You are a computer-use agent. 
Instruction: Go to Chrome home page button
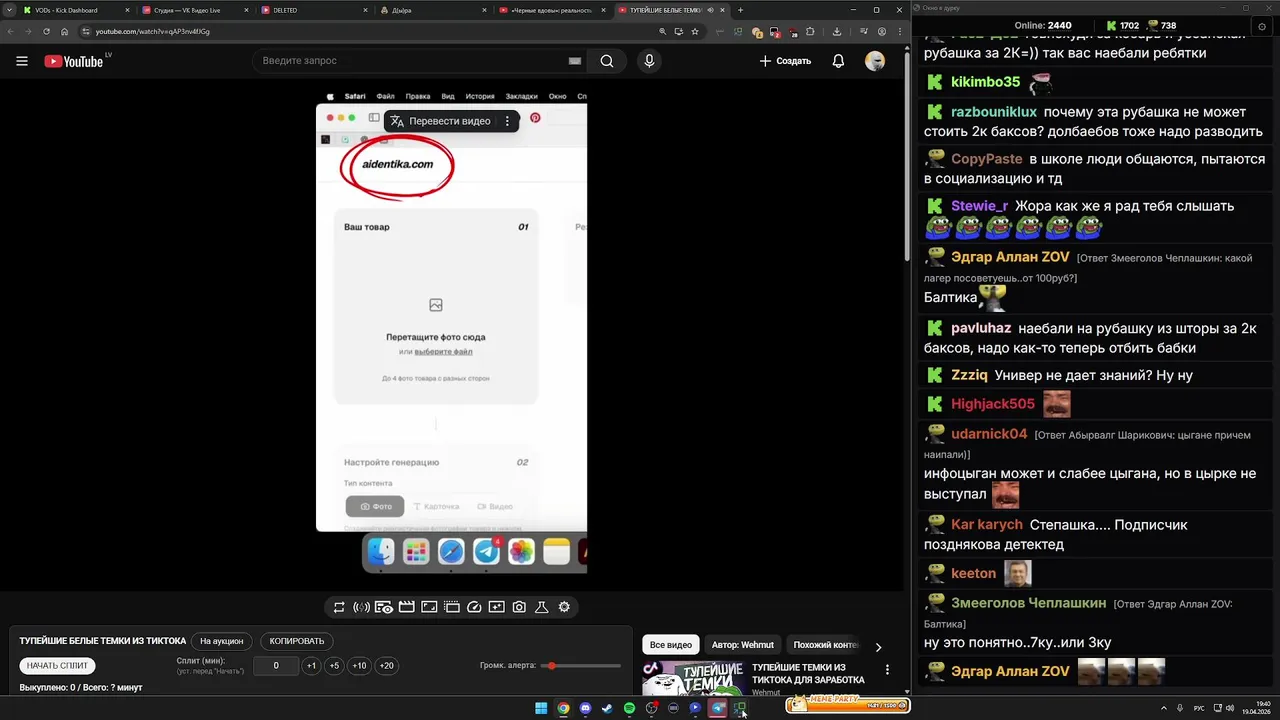(65, 31)
